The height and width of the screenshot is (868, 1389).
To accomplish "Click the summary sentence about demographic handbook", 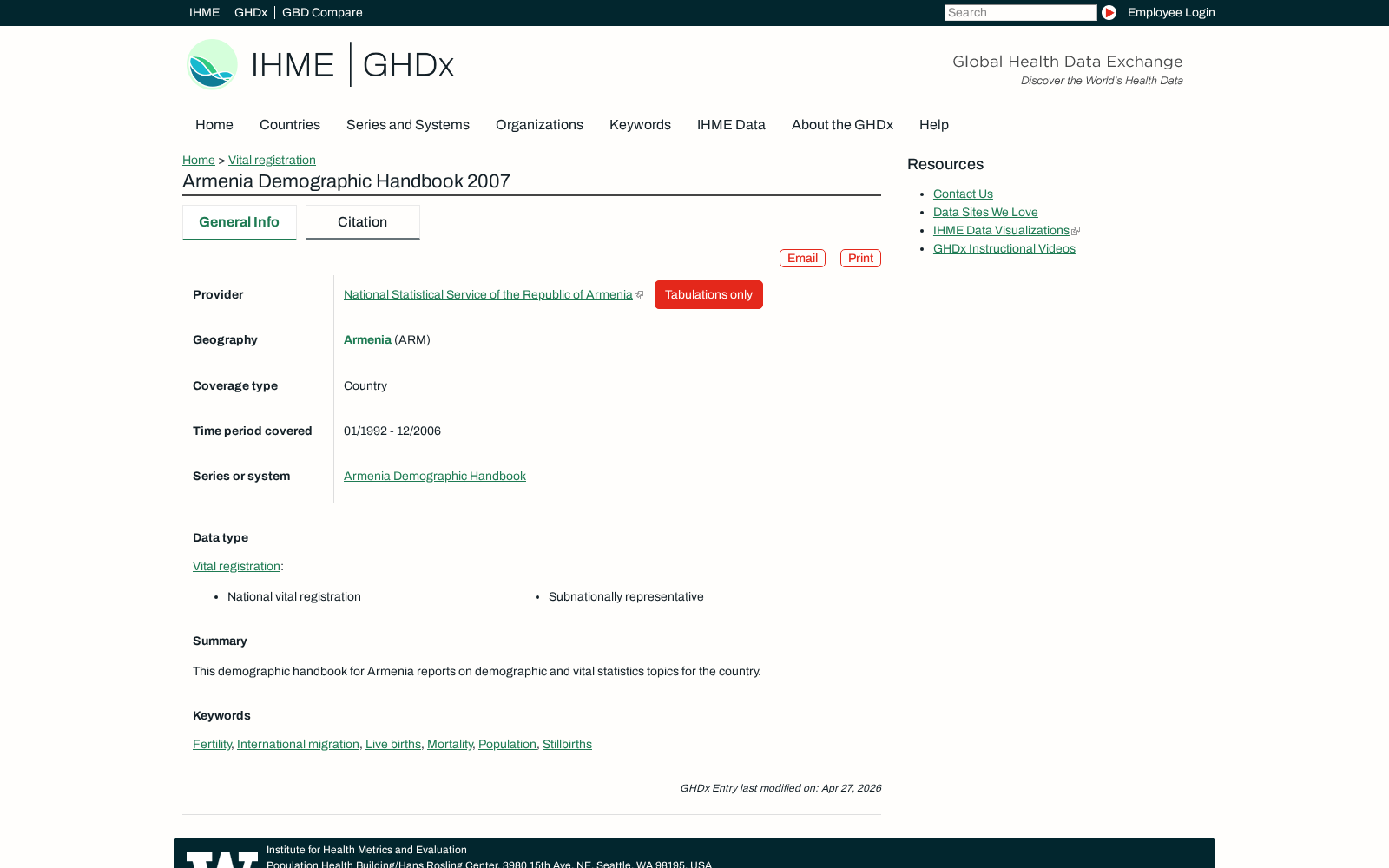I will [477, 671].
